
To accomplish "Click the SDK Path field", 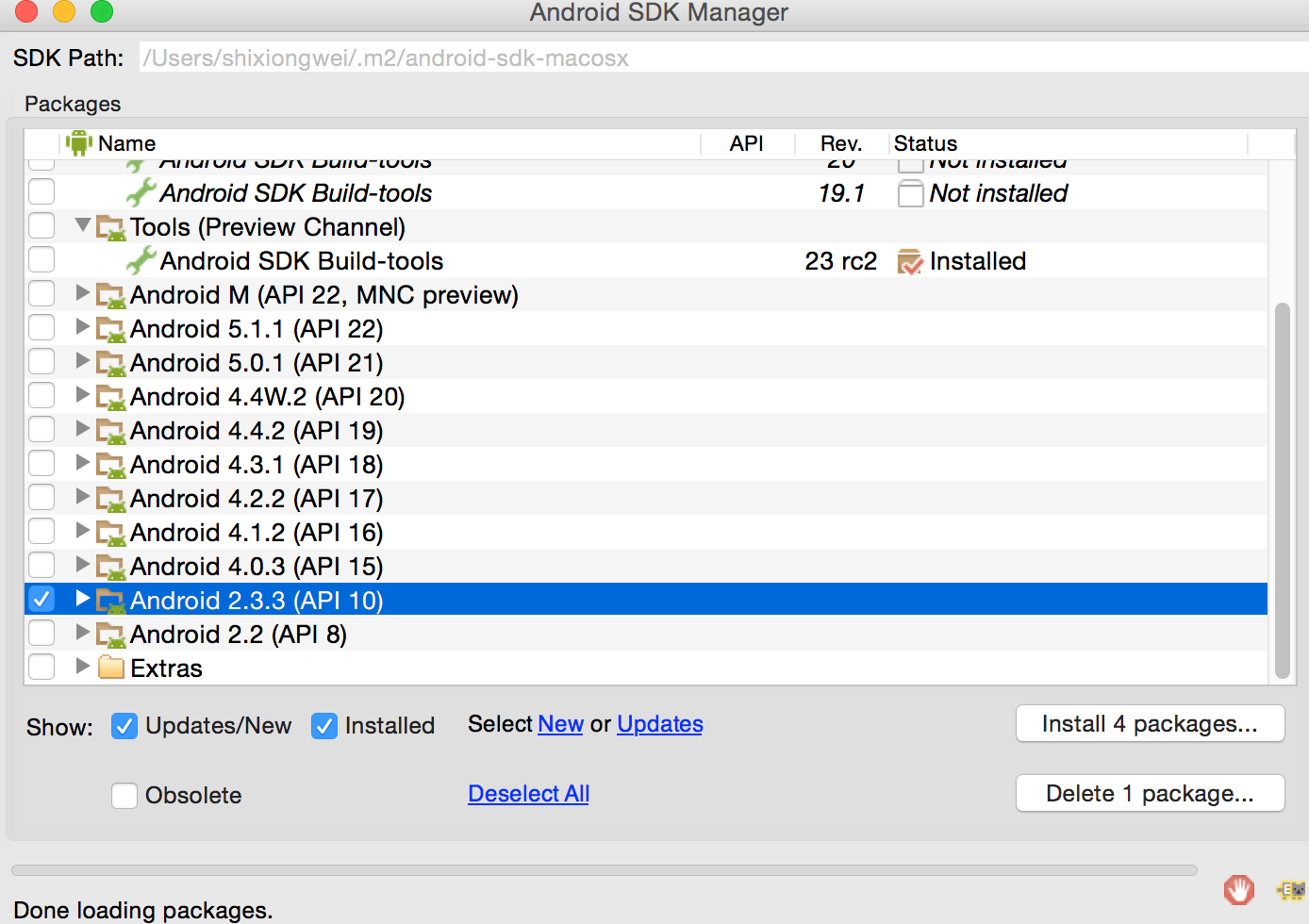I will 723,58.
